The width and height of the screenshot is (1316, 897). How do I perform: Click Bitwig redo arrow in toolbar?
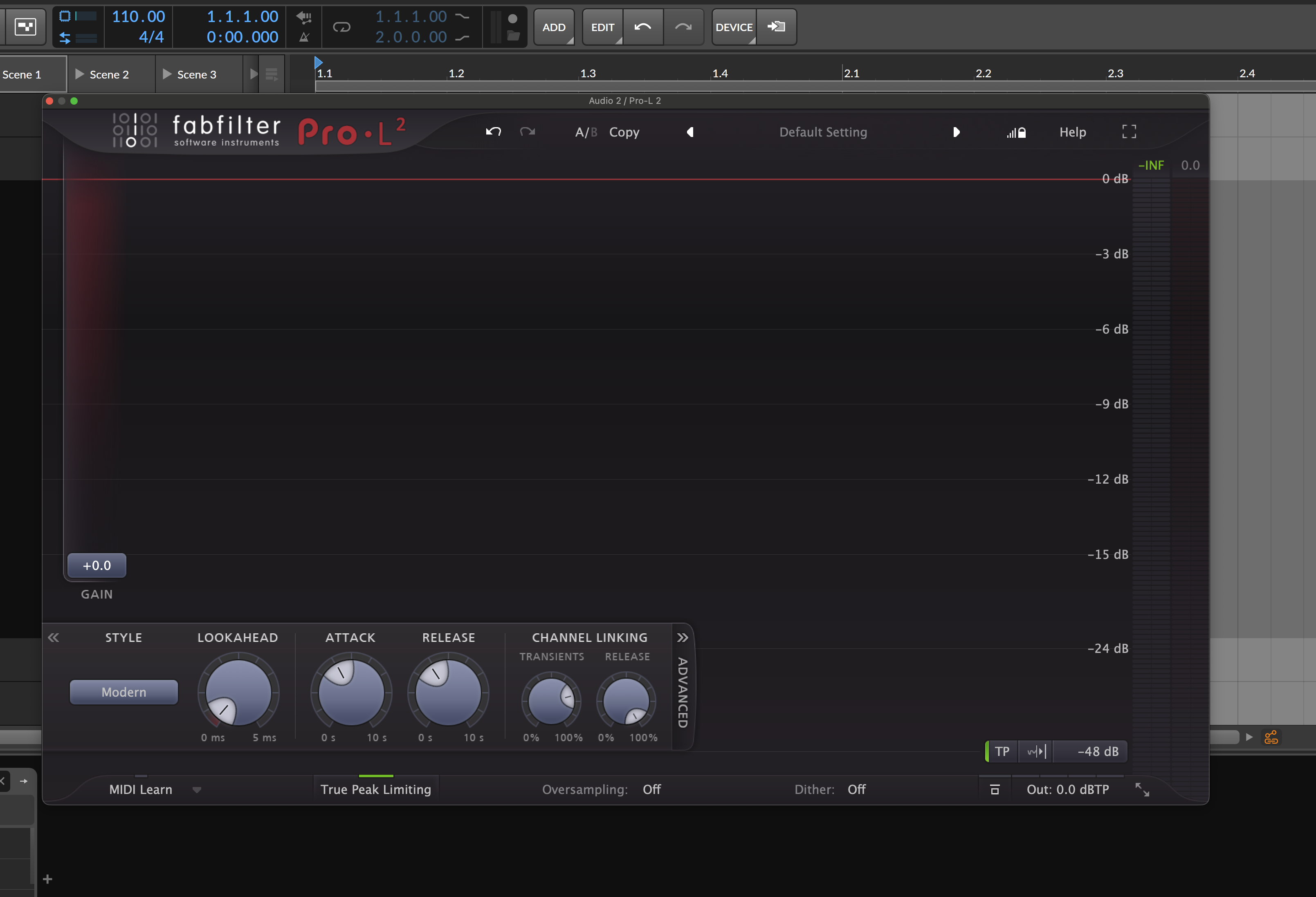[683, 27]
